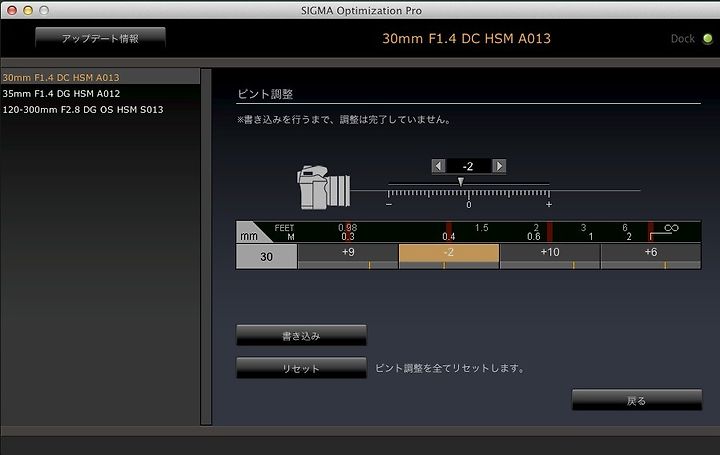Click the plus end of adjustment scale

549,204
